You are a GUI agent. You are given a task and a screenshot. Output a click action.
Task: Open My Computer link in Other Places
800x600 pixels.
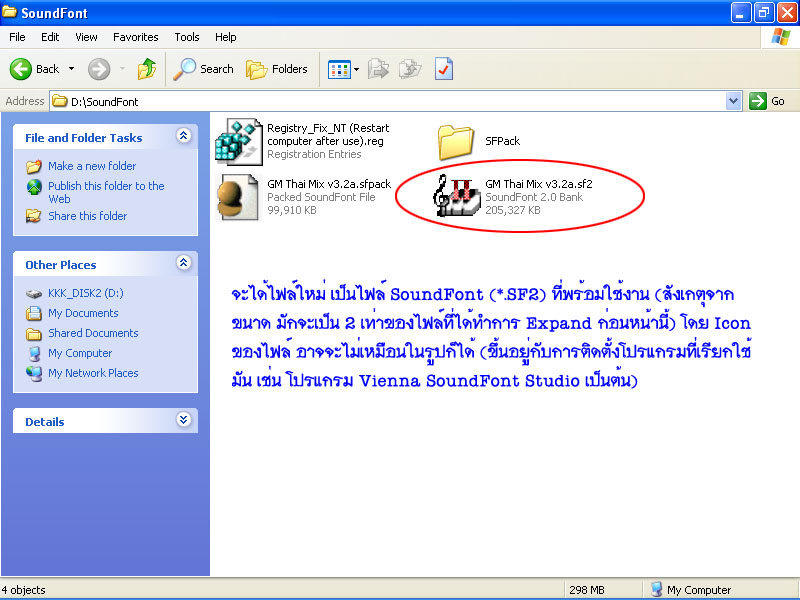coord(80,353)
